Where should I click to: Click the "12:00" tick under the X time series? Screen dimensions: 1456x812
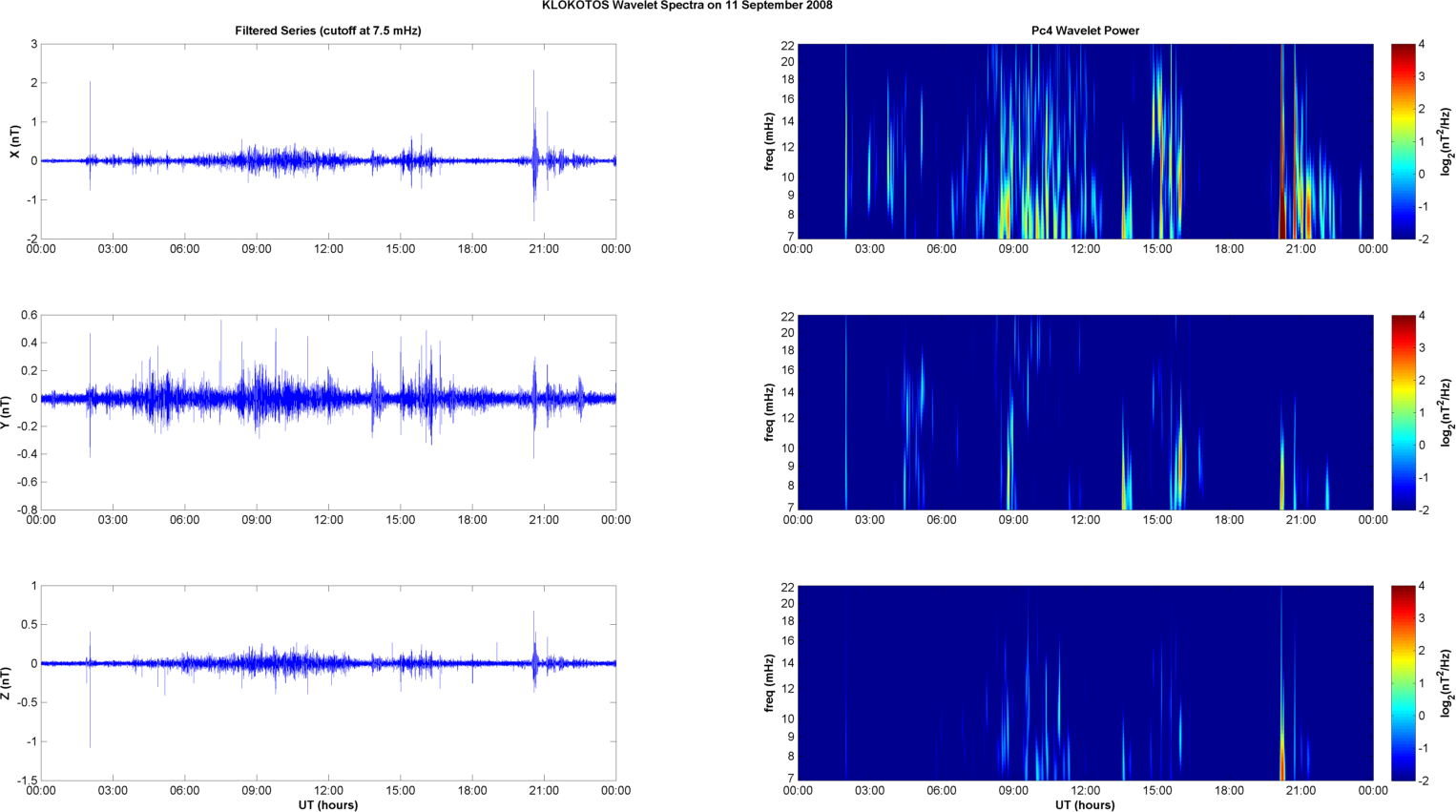click(328, 249)
